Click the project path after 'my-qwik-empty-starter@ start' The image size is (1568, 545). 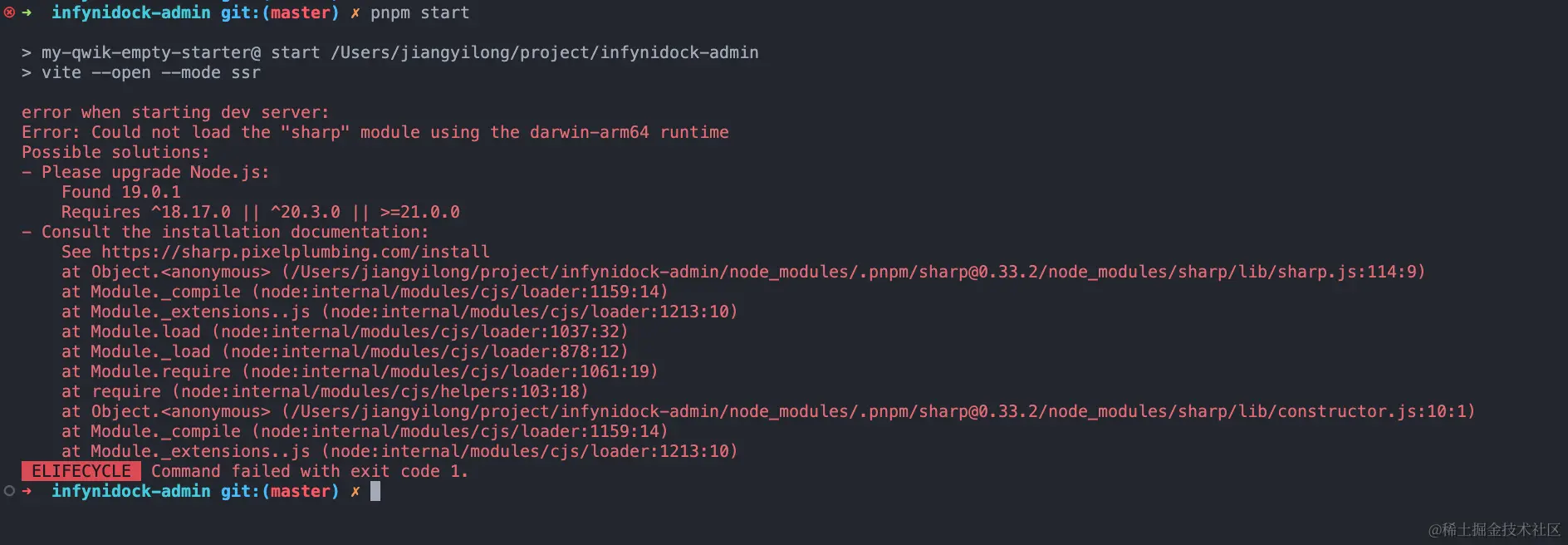(x=545, y=52)
